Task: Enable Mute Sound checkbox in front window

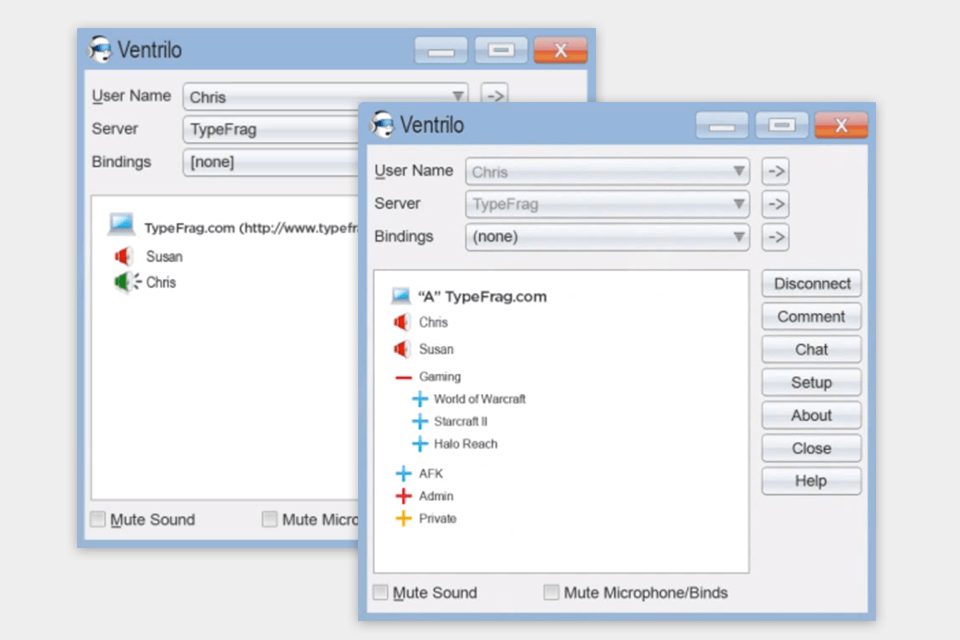Action: point(381,593)
